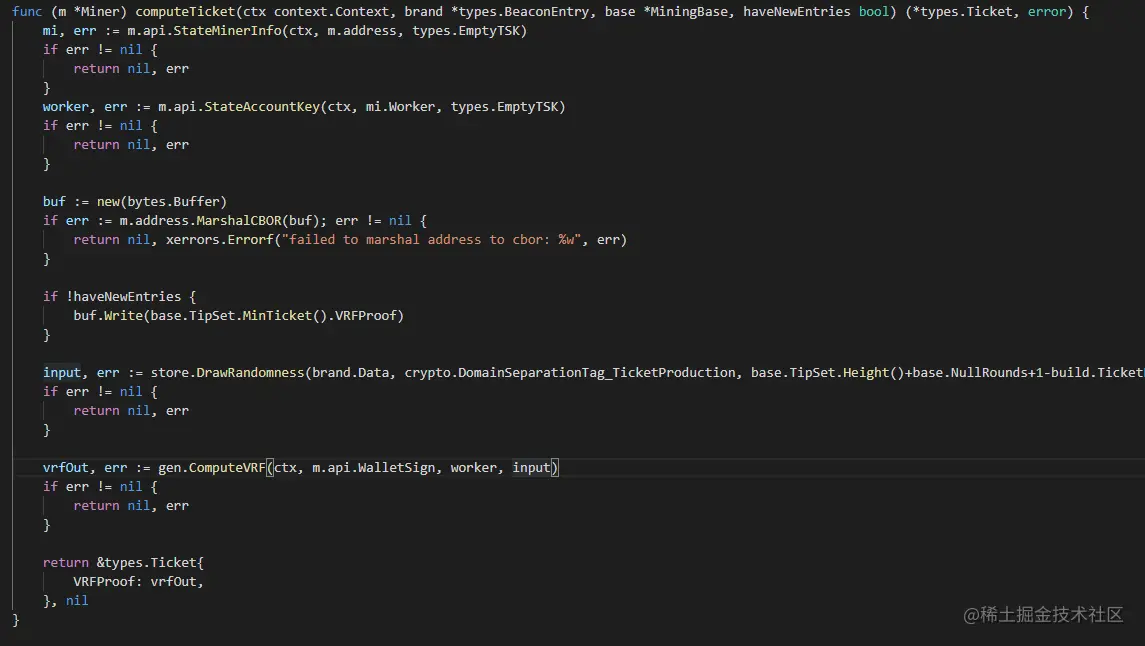Click vrfOut variable on the ComputeVRF line
The width and height of the screenshot is (1145, 646).
click(65, 467)
